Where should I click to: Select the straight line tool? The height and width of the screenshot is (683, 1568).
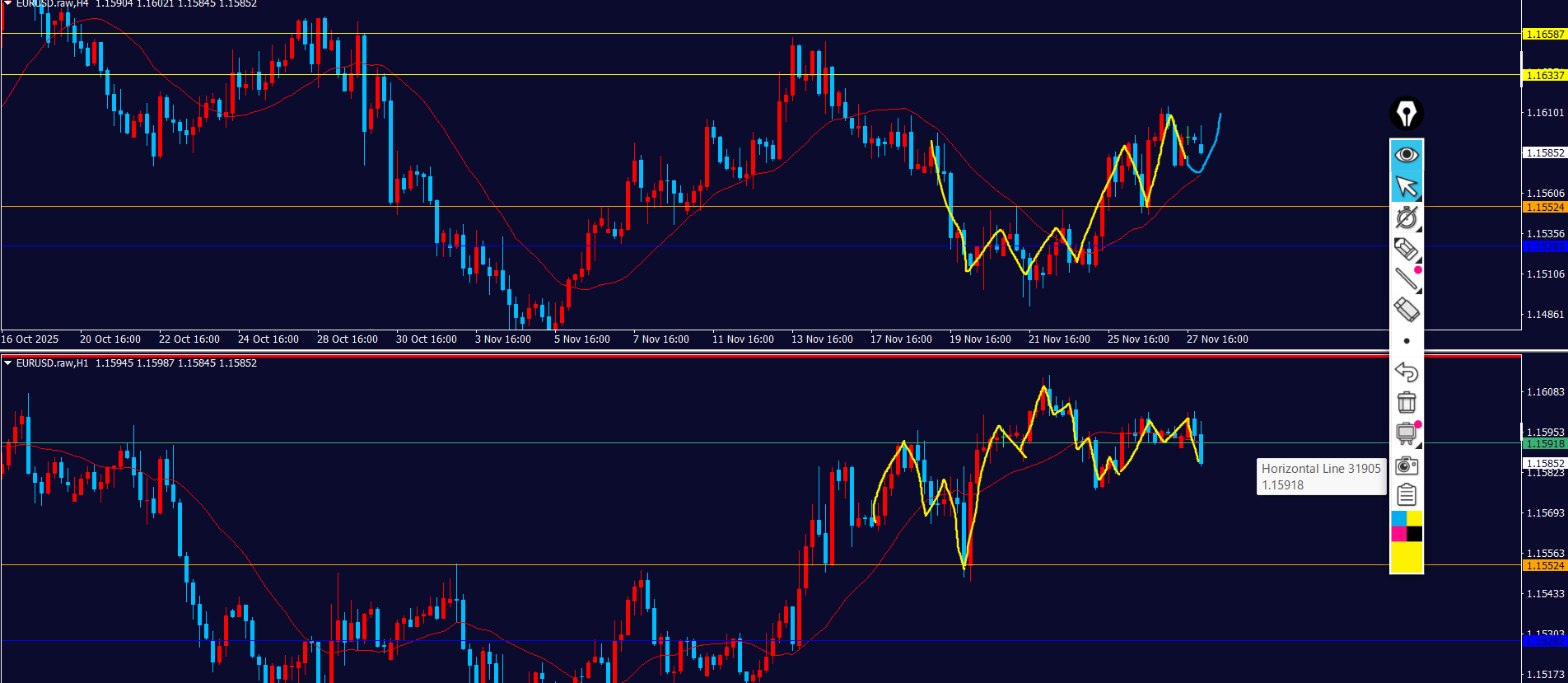1406,279
